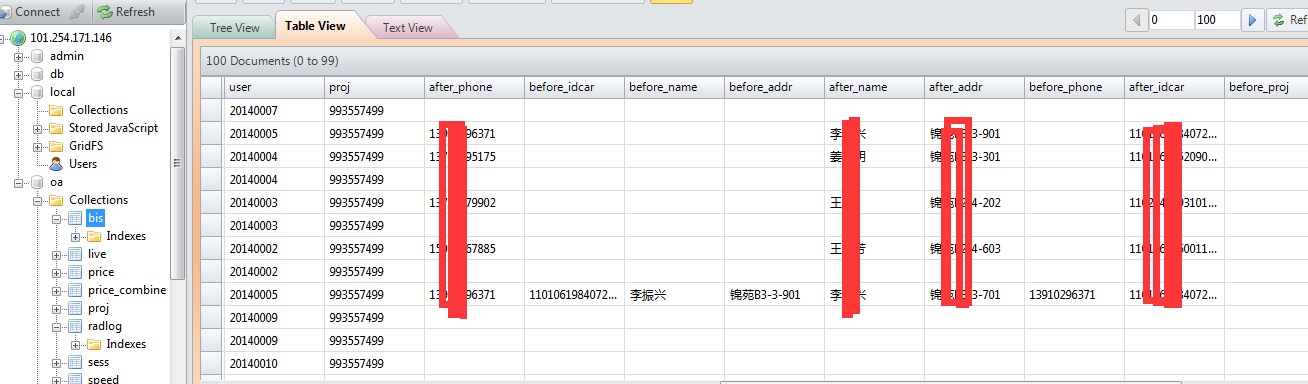Select the oa database icon
This screenshot has width=1308, height=384.
pyautogui.click(x=36, y=182)
